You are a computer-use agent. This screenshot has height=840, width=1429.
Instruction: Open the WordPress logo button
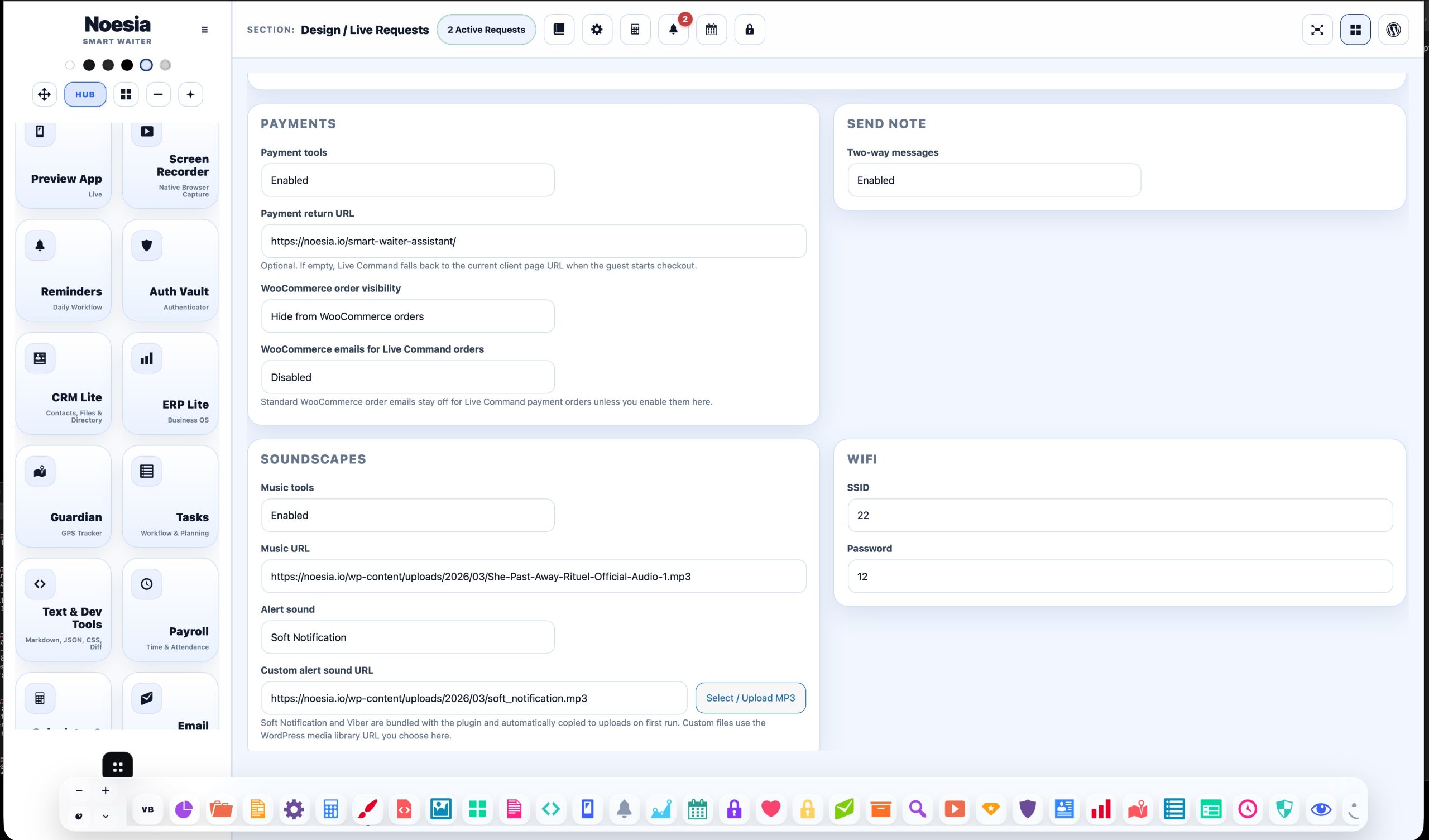(1393, 30)
